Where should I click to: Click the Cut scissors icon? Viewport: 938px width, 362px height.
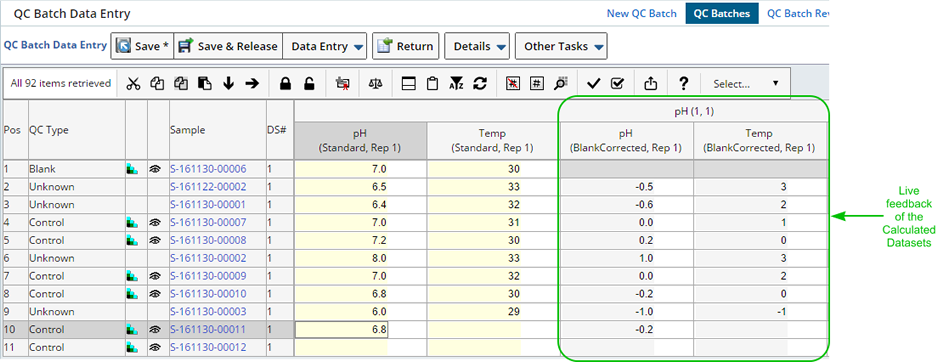pos(133,84)
